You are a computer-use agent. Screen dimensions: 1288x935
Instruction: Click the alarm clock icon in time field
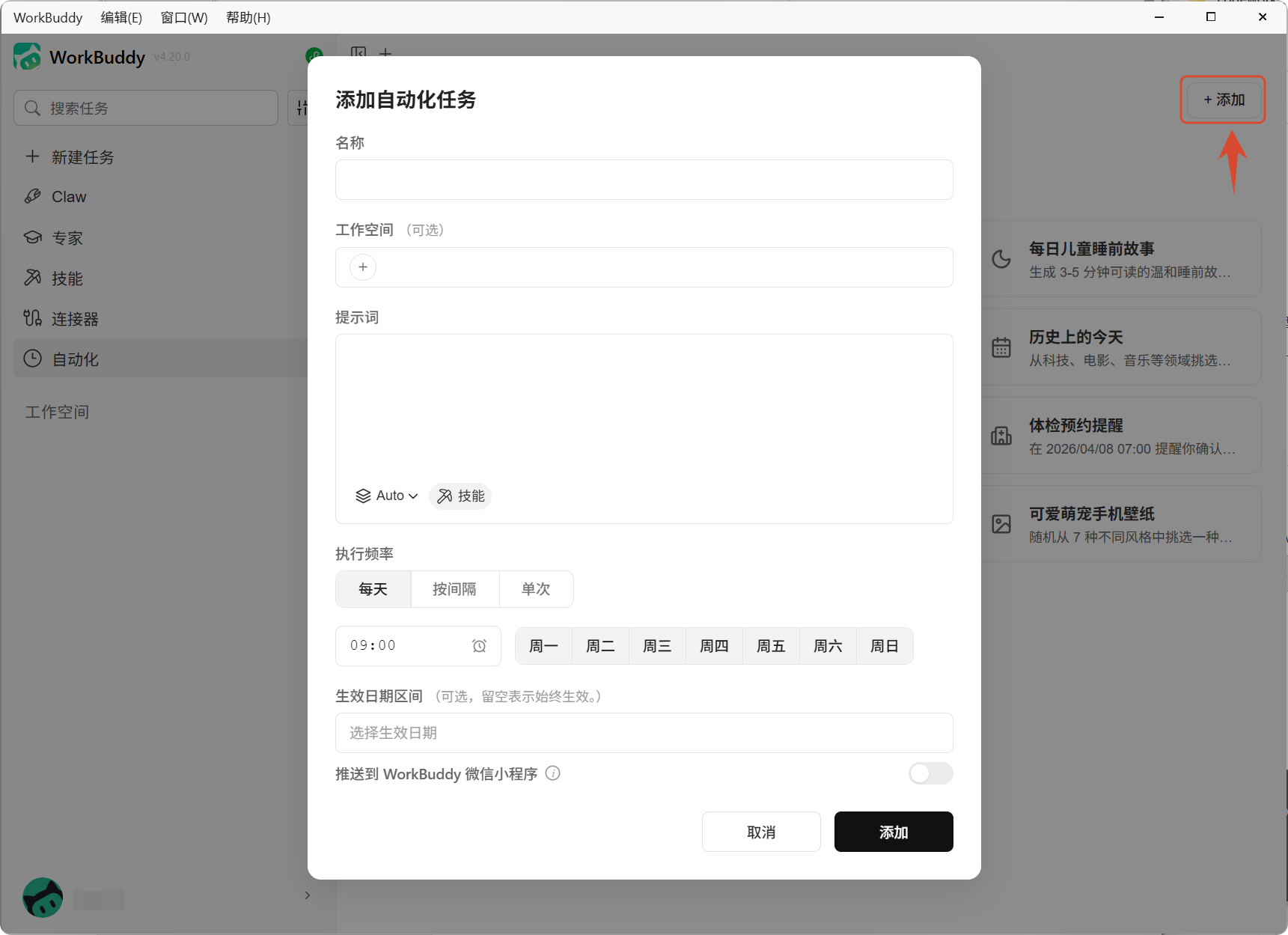(x=480, y=645)
